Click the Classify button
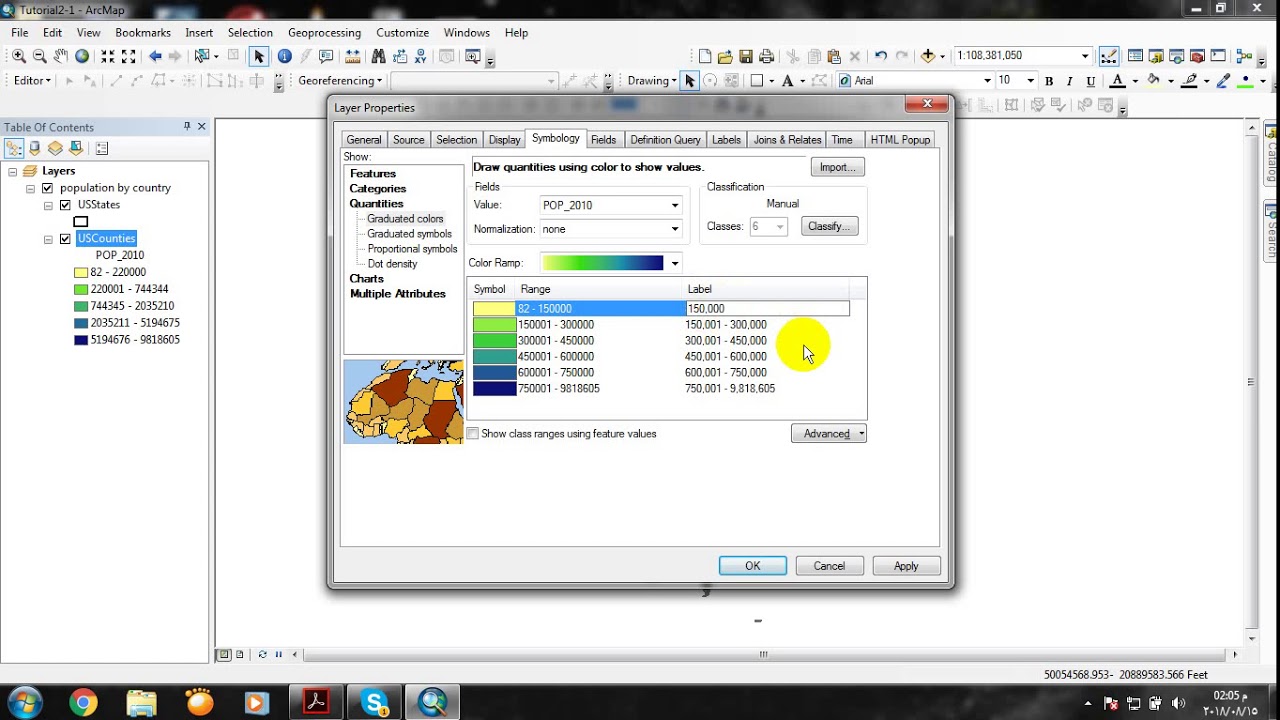 pyautogui.click(x=829, y=227)
